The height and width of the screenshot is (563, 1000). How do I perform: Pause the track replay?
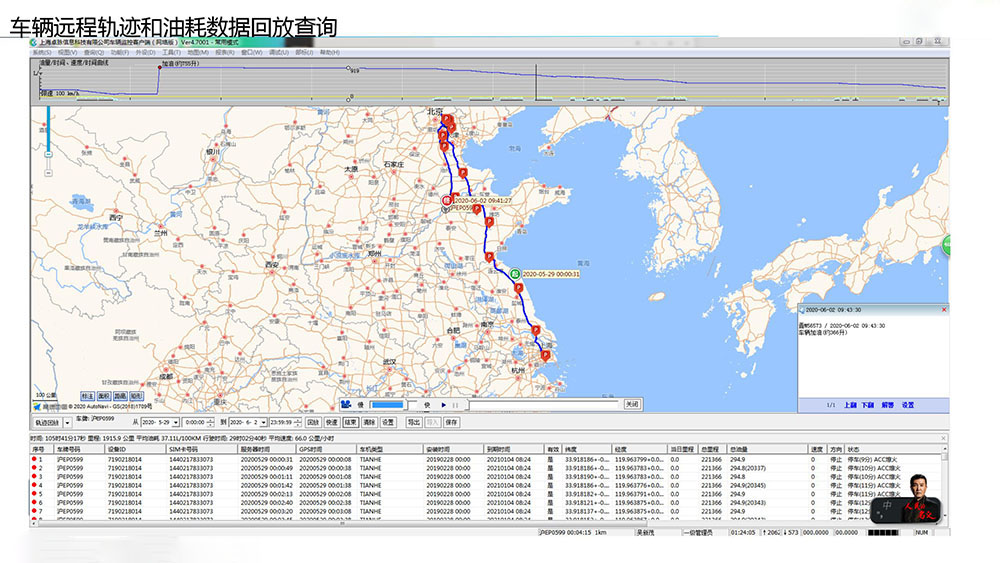pyautogui.click(x=455, y=405)
